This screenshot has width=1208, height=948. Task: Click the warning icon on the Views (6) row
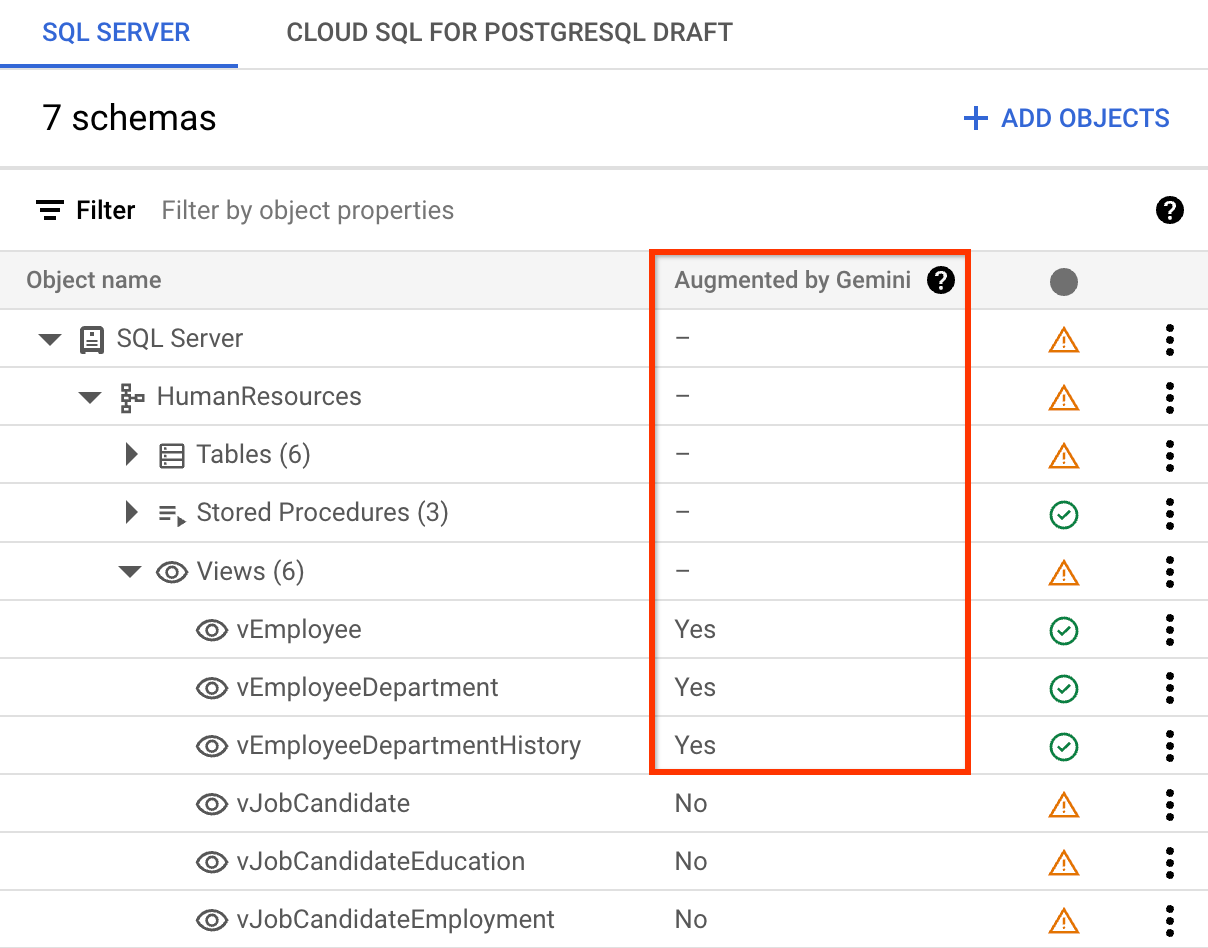[x=1064, y=572]
